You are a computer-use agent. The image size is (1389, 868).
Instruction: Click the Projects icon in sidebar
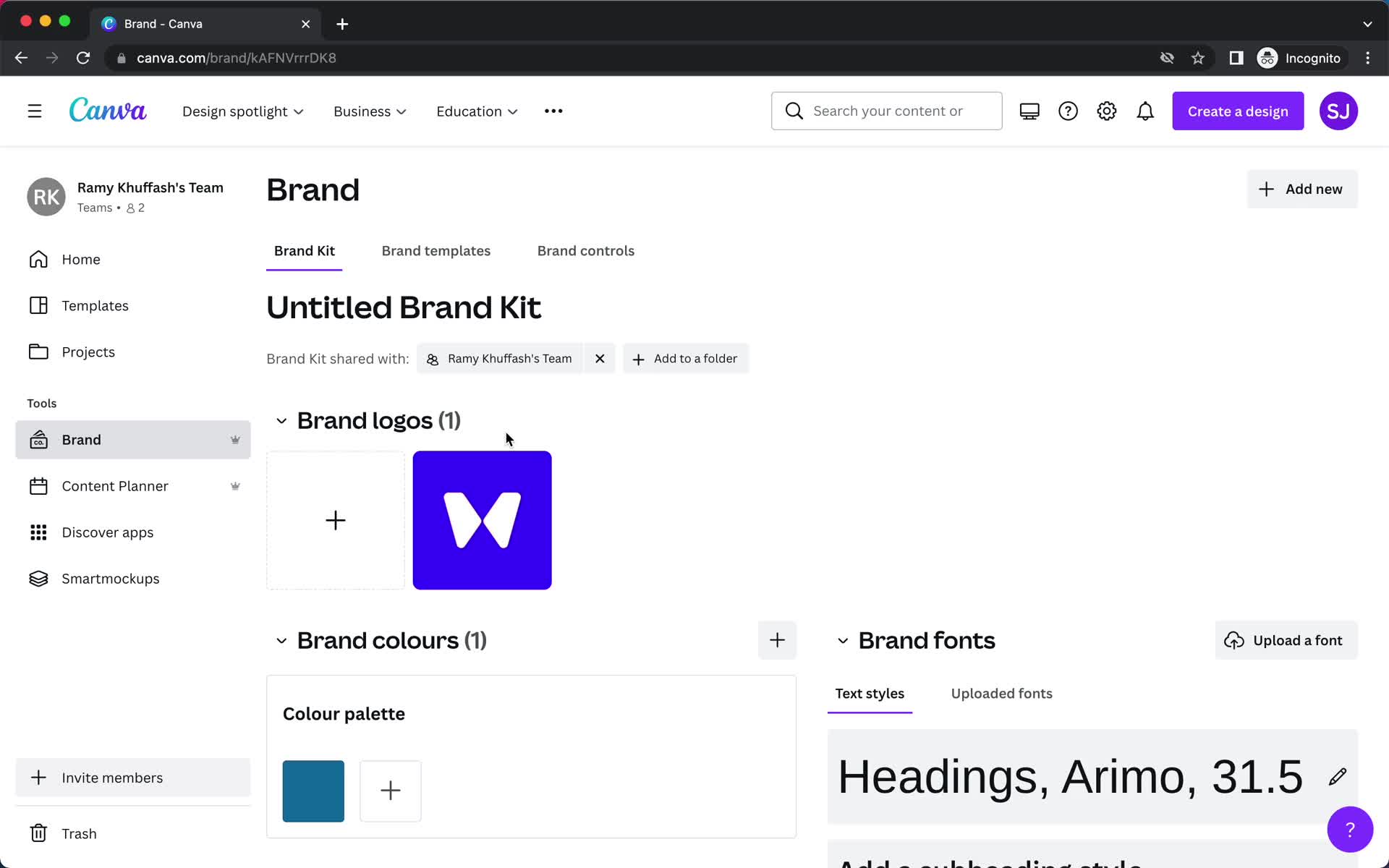tap(37, 351)
